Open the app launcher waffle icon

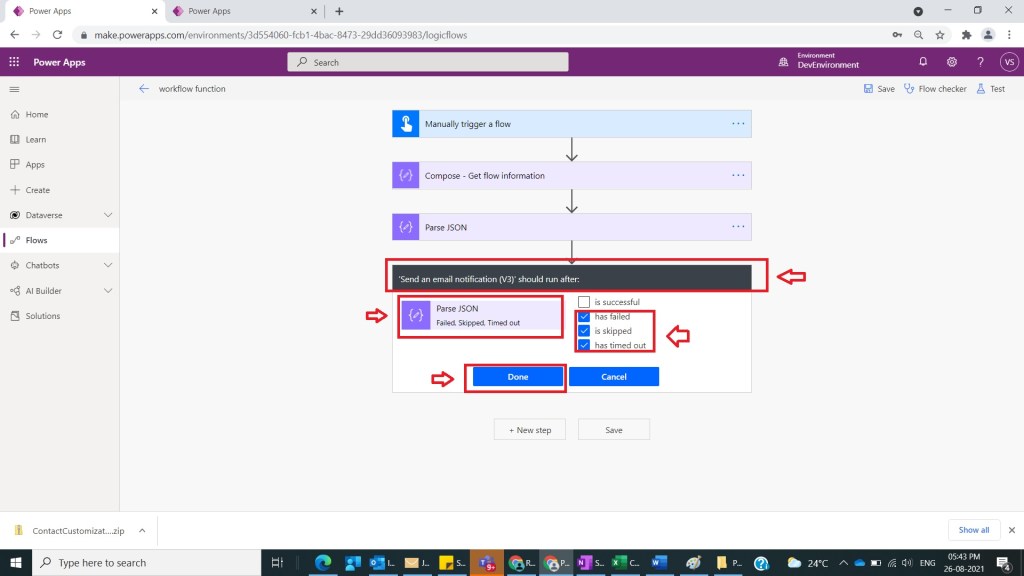point(14,62)
